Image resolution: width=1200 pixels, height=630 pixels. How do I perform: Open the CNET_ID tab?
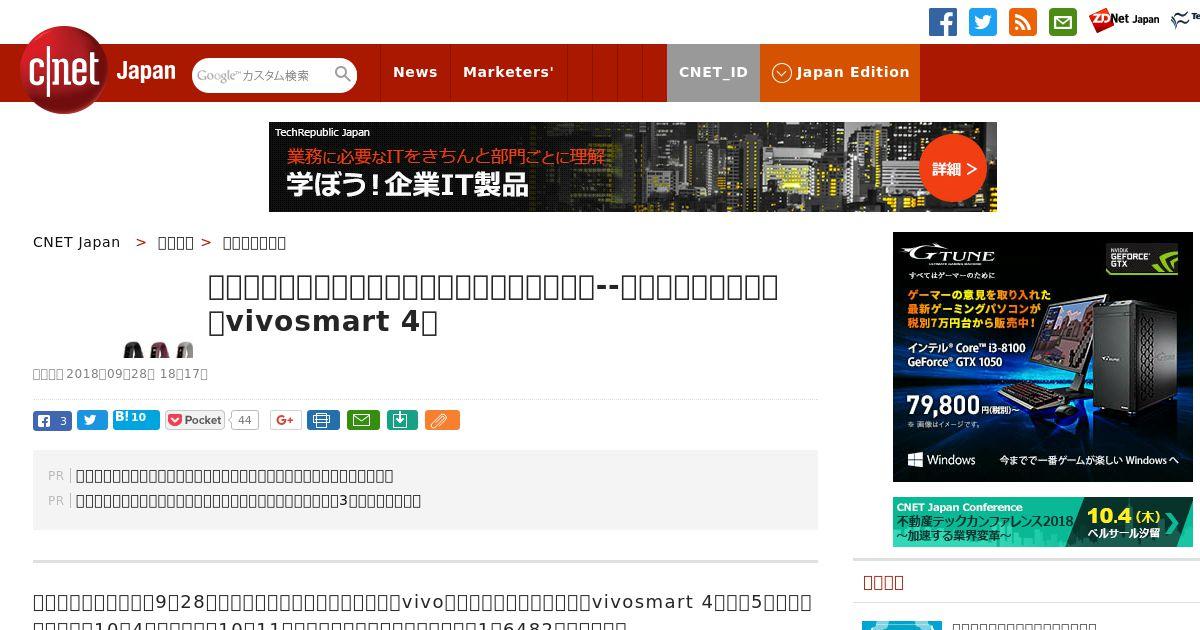[713, 72]
